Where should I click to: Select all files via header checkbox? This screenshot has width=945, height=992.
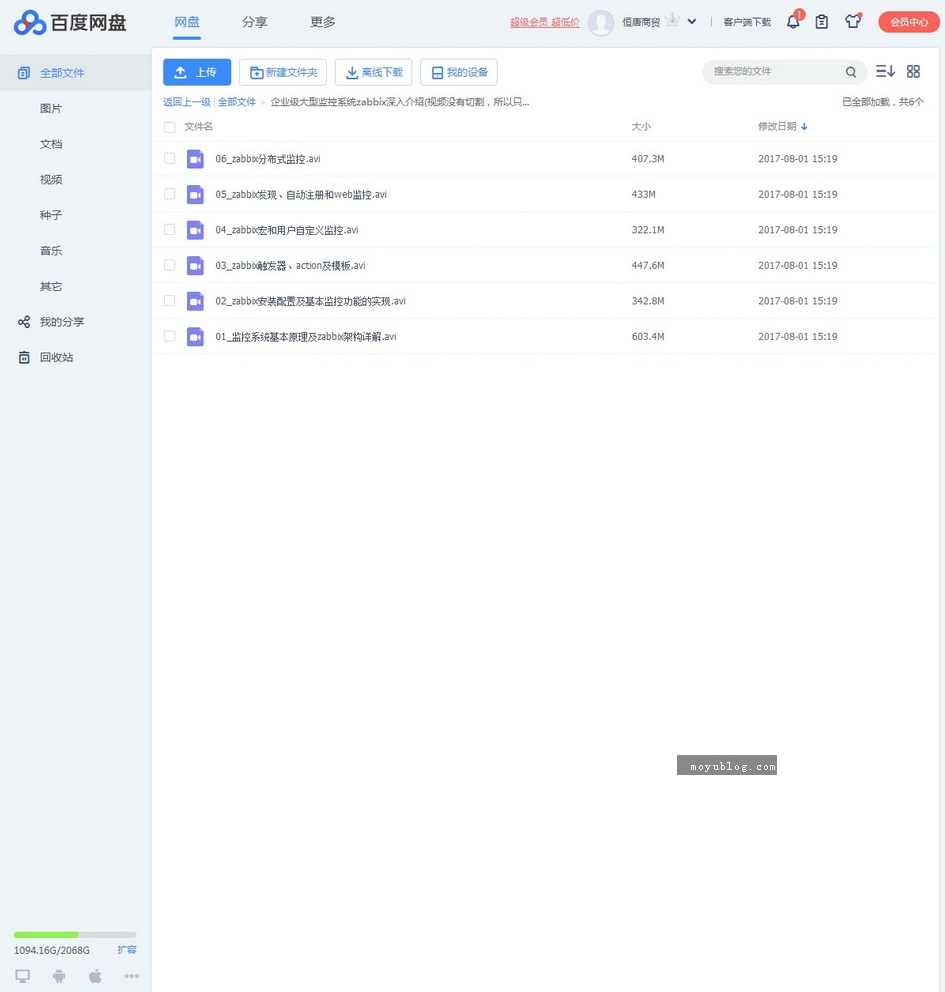tap(169, 127)
